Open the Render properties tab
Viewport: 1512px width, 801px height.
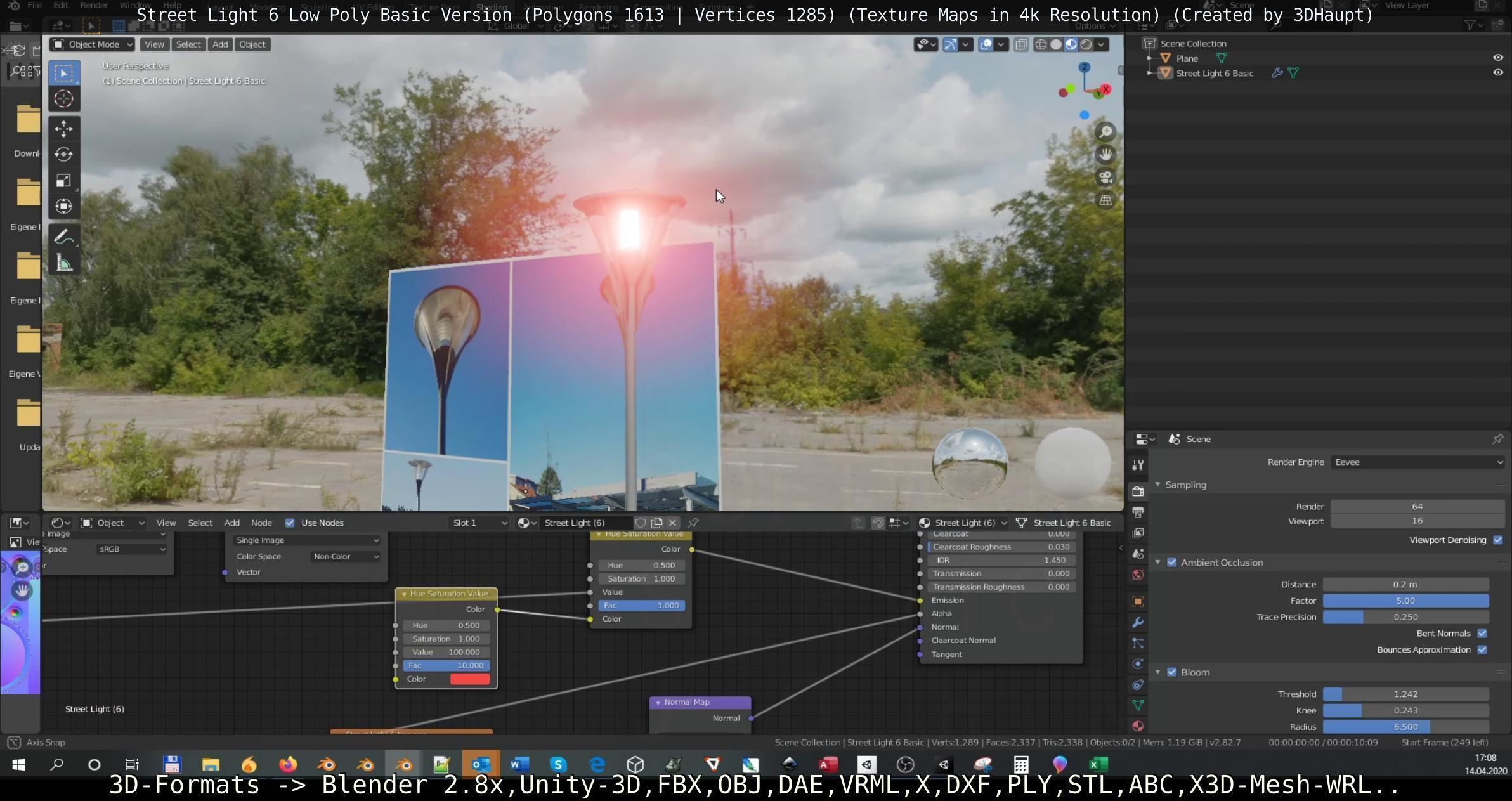tap(1138, 491)
